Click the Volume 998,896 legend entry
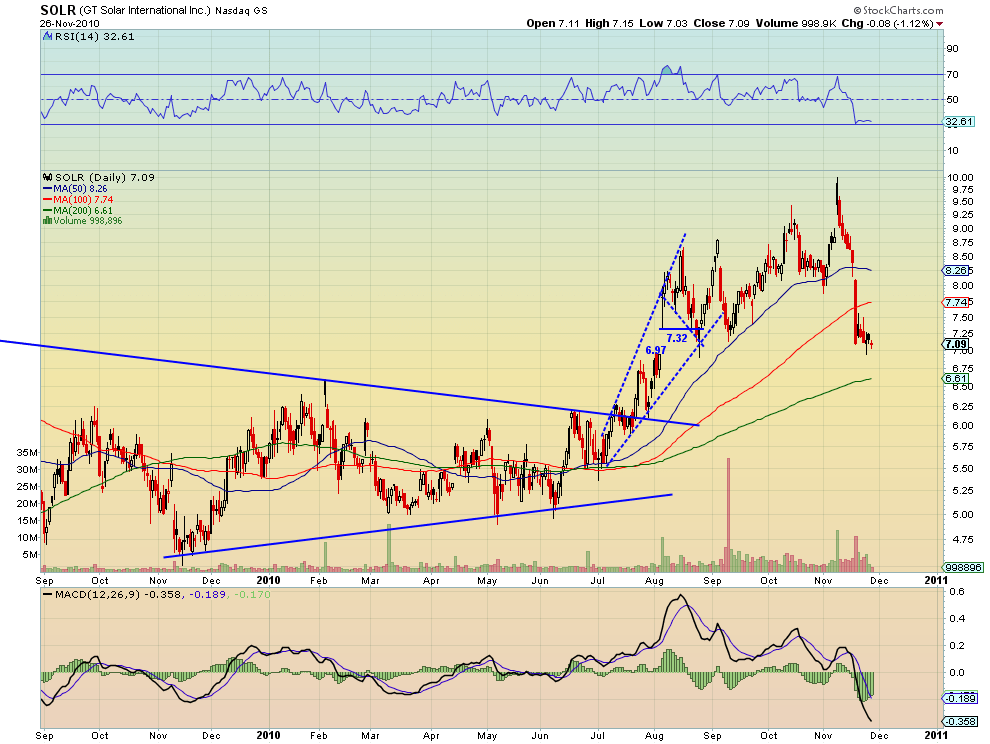 tap(88, 221)
